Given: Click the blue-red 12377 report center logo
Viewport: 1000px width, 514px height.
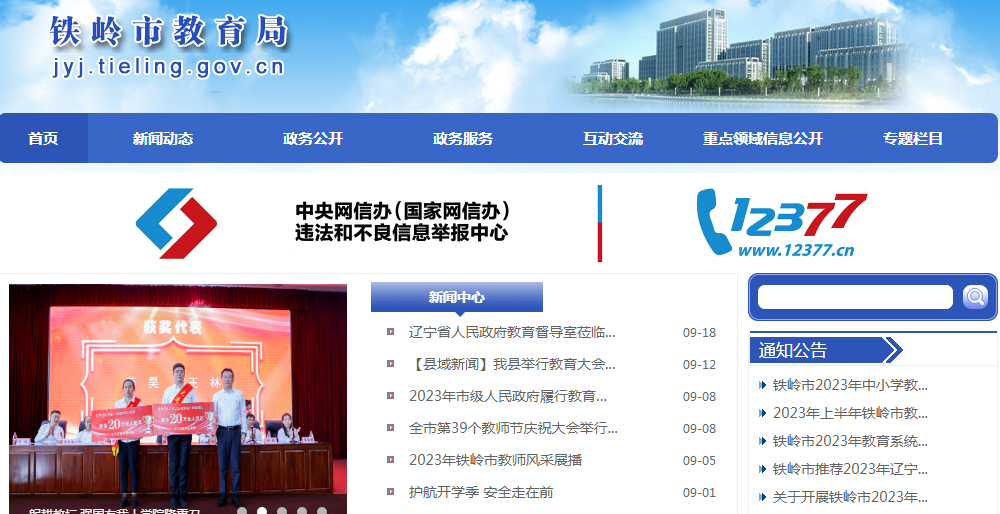Looking at the screenshot, I should pyautogui.click(x=177, y=223).
